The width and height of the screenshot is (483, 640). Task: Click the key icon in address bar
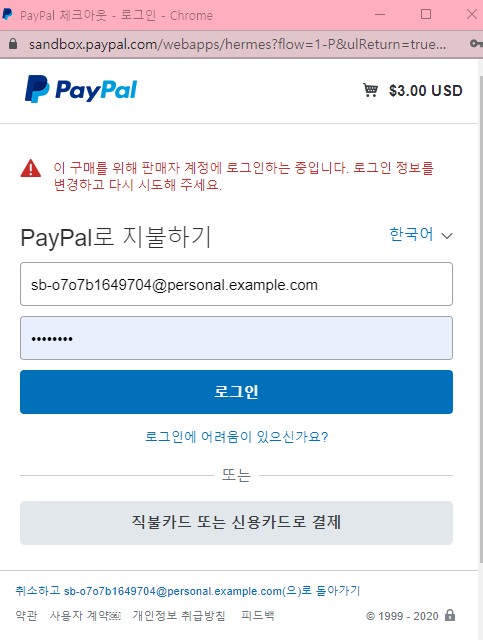tap(475, 43)
